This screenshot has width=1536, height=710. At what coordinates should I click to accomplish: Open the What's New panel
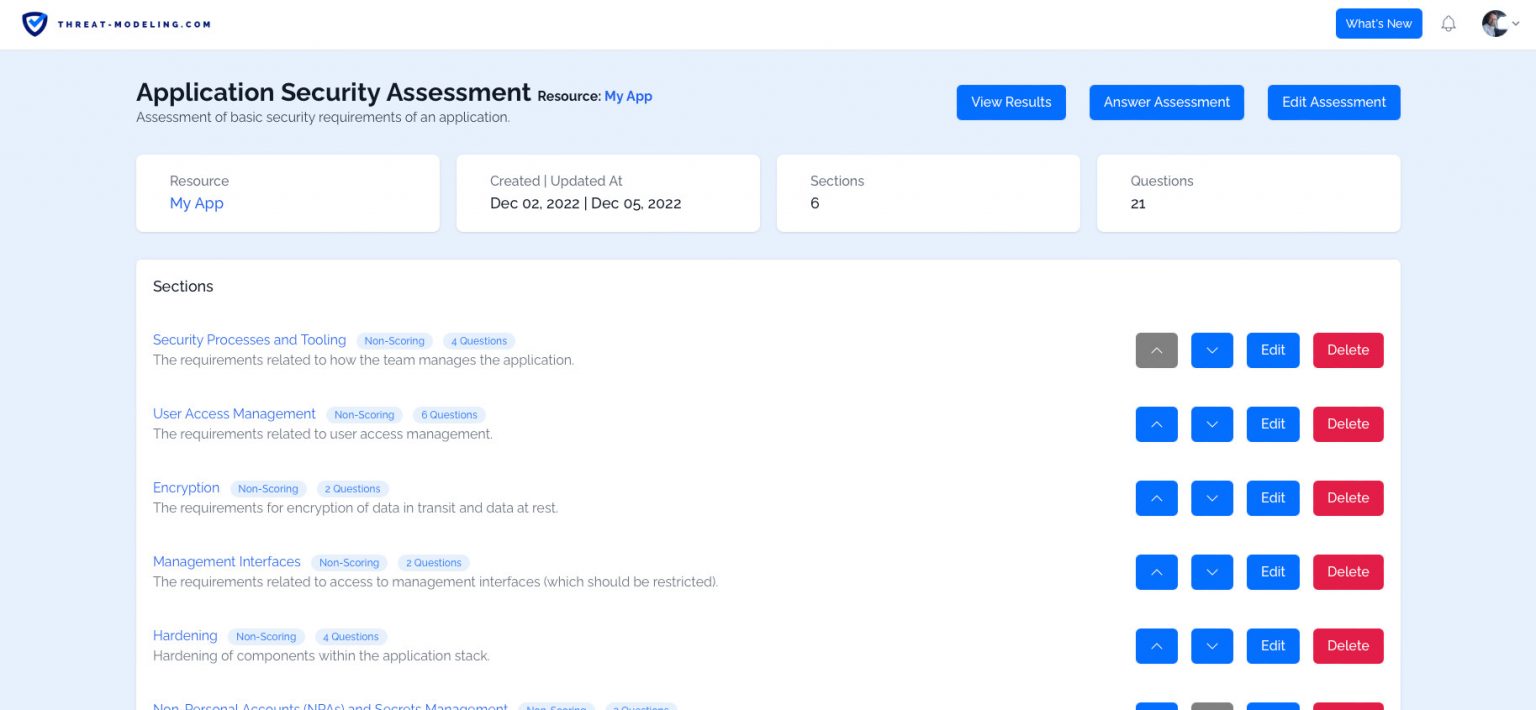click(x=1378, y=23)
